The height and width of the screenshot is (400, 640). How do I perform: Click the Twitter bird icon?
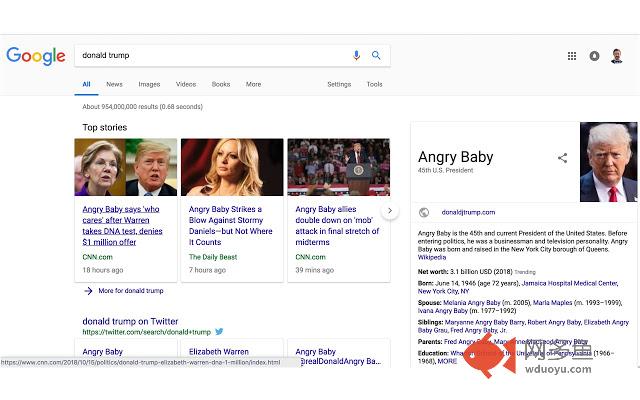tap(219, 331)
